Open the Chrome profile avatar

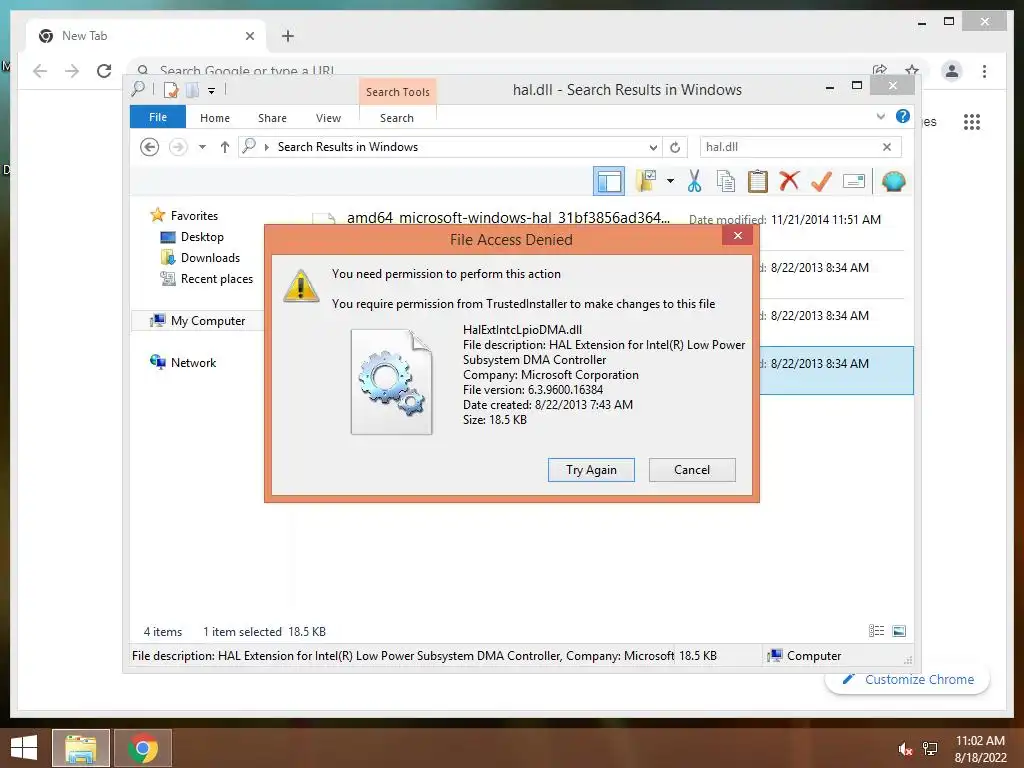coord(952,71)
